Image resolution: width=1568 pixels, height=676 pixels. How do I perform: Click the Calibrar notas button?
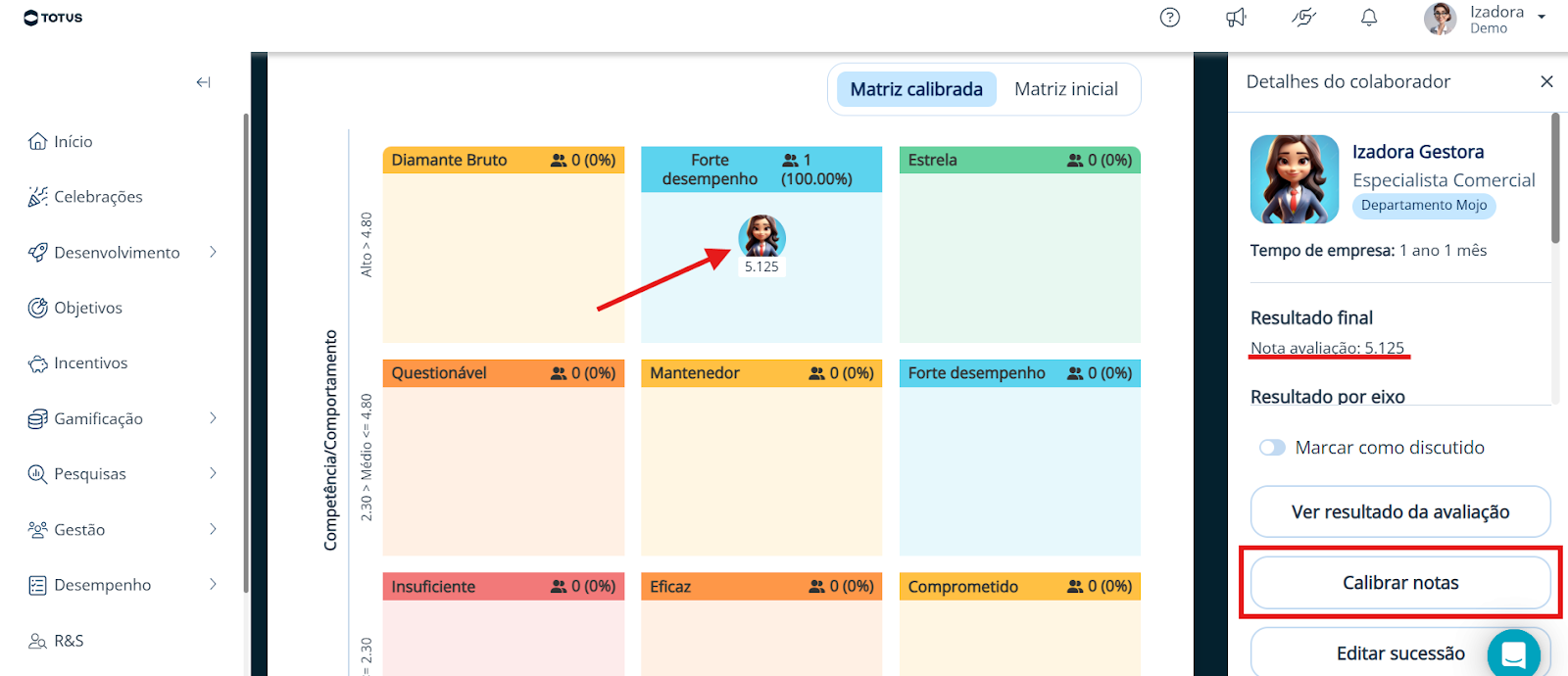pyautogui.click(x=1400, y=583)
